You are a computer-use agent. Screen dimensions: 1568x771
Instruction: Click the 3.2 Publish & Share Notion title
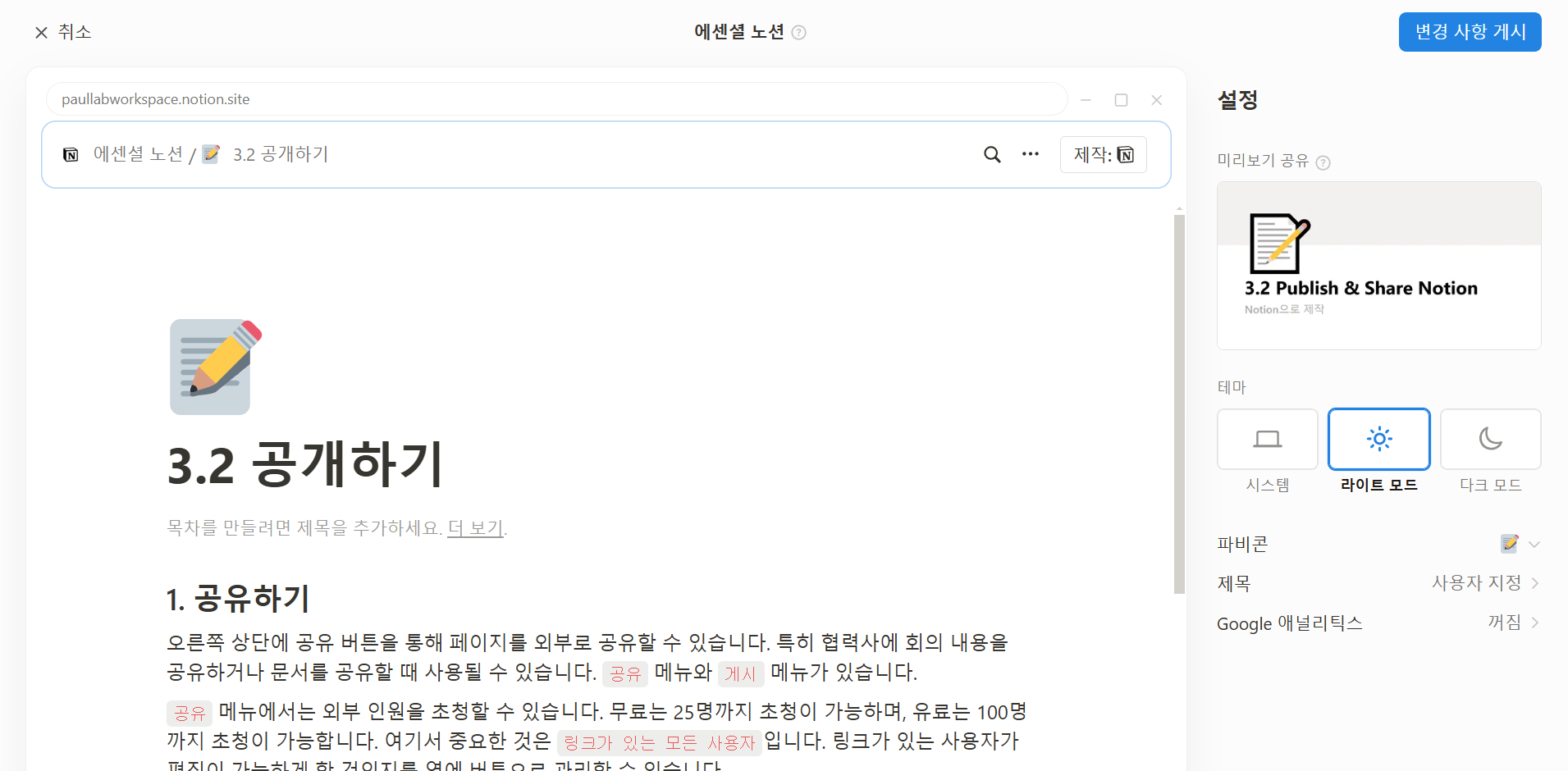[1360, 289]
